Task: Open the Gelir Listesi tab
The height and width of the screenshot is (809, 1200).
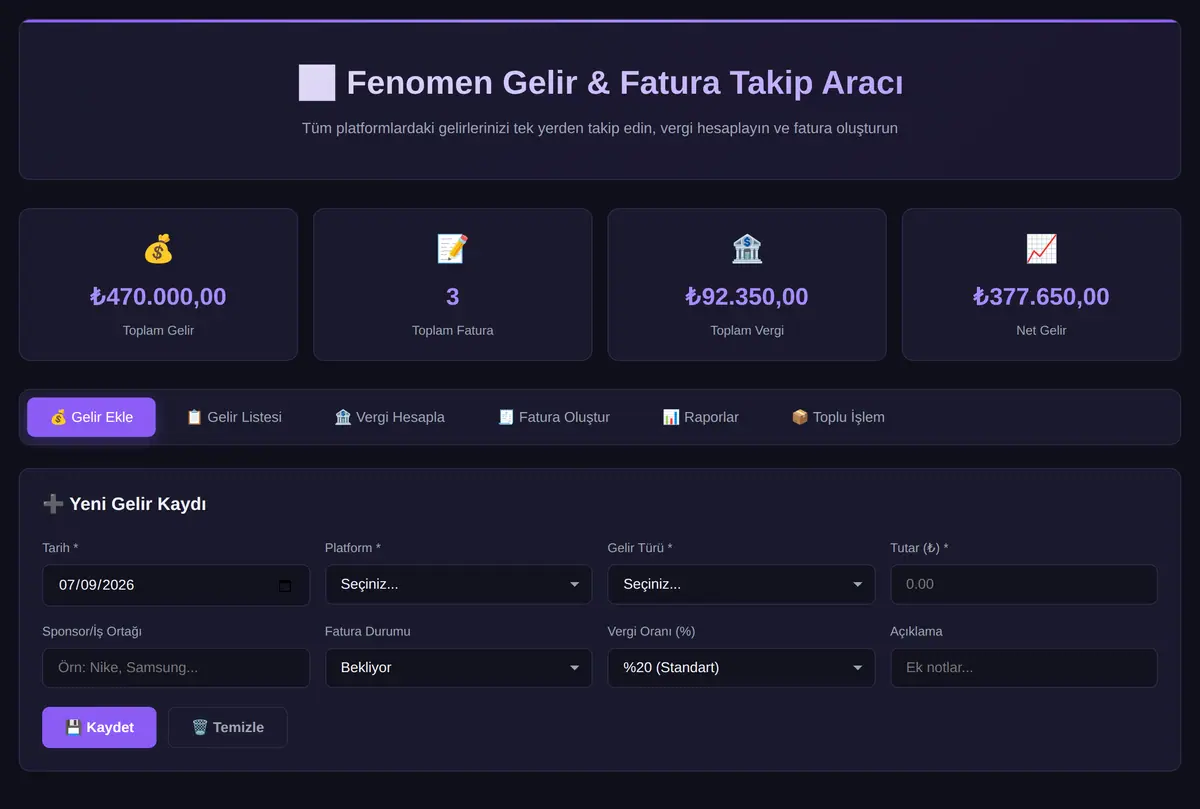Action: pos(234,417)
